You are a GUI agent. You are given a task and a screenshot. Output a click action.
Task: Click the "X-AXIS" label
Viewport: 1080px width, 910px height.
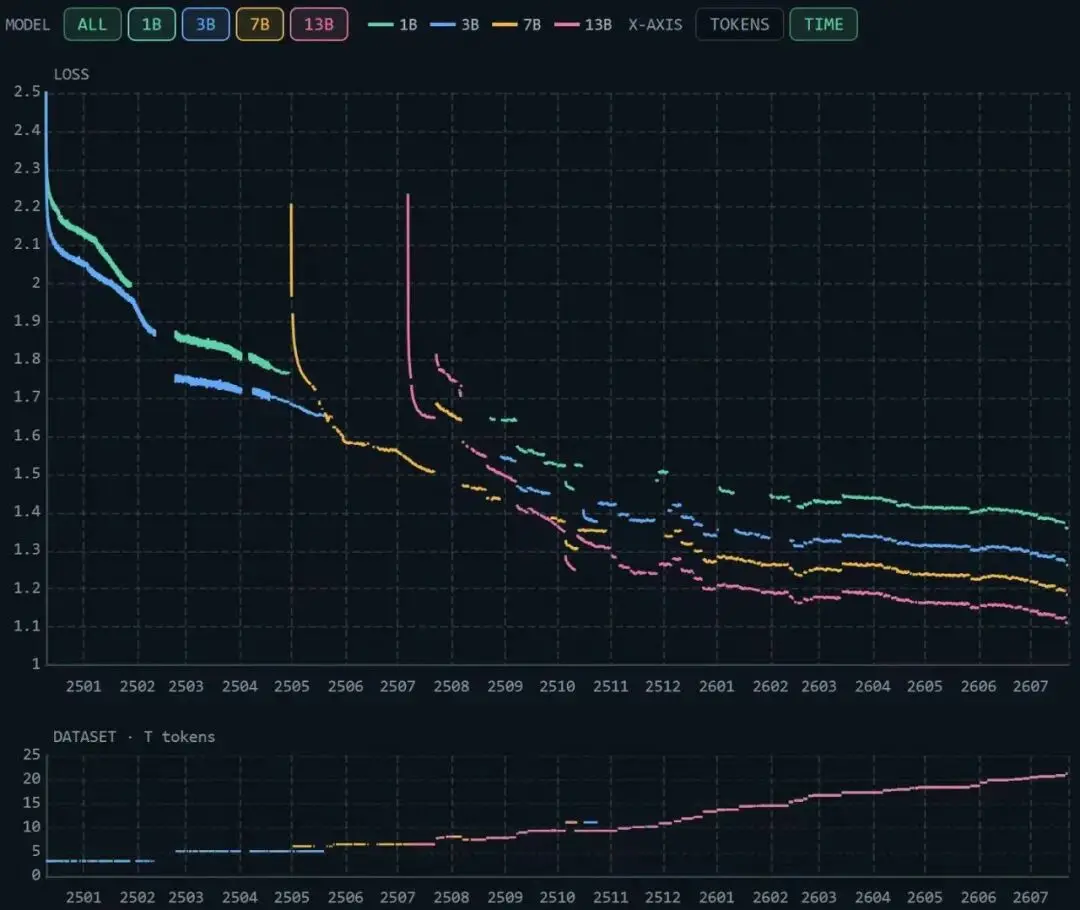[655, 25]
